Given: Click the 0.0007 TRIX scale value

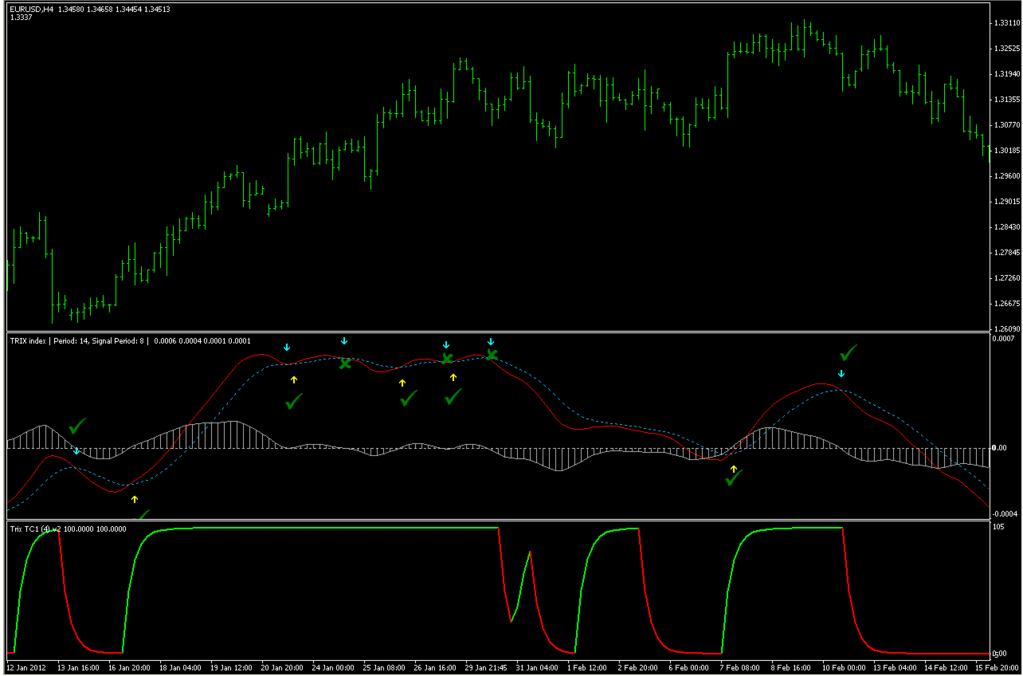Looking at the screenshot, I should [x=1004, y=338].
